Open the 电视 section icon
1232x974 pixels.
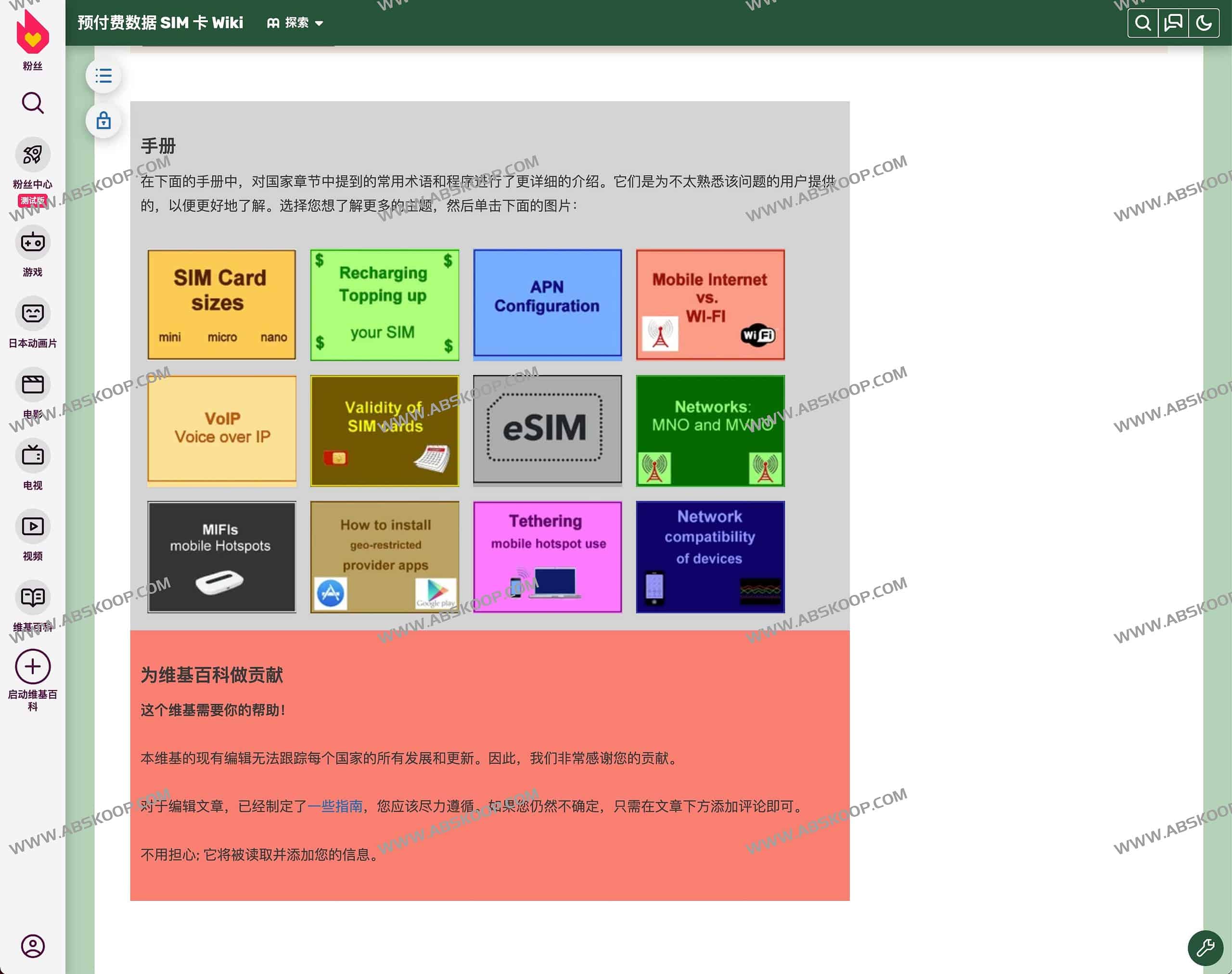click(x=33, y=456)
